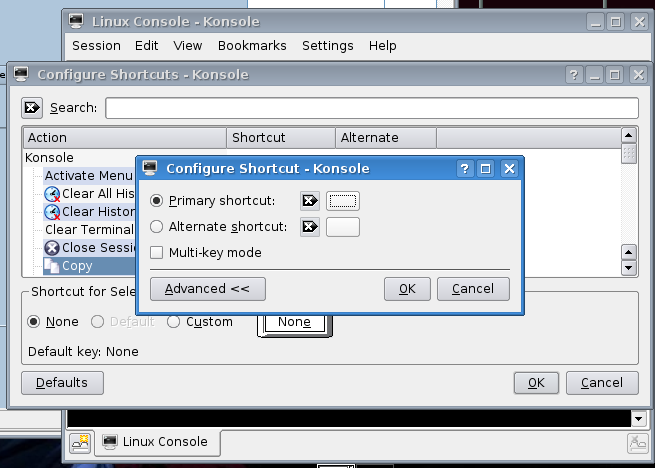Select the None radio button
Viewport: 655px width, 468px height.
click(x=33, y=322)
